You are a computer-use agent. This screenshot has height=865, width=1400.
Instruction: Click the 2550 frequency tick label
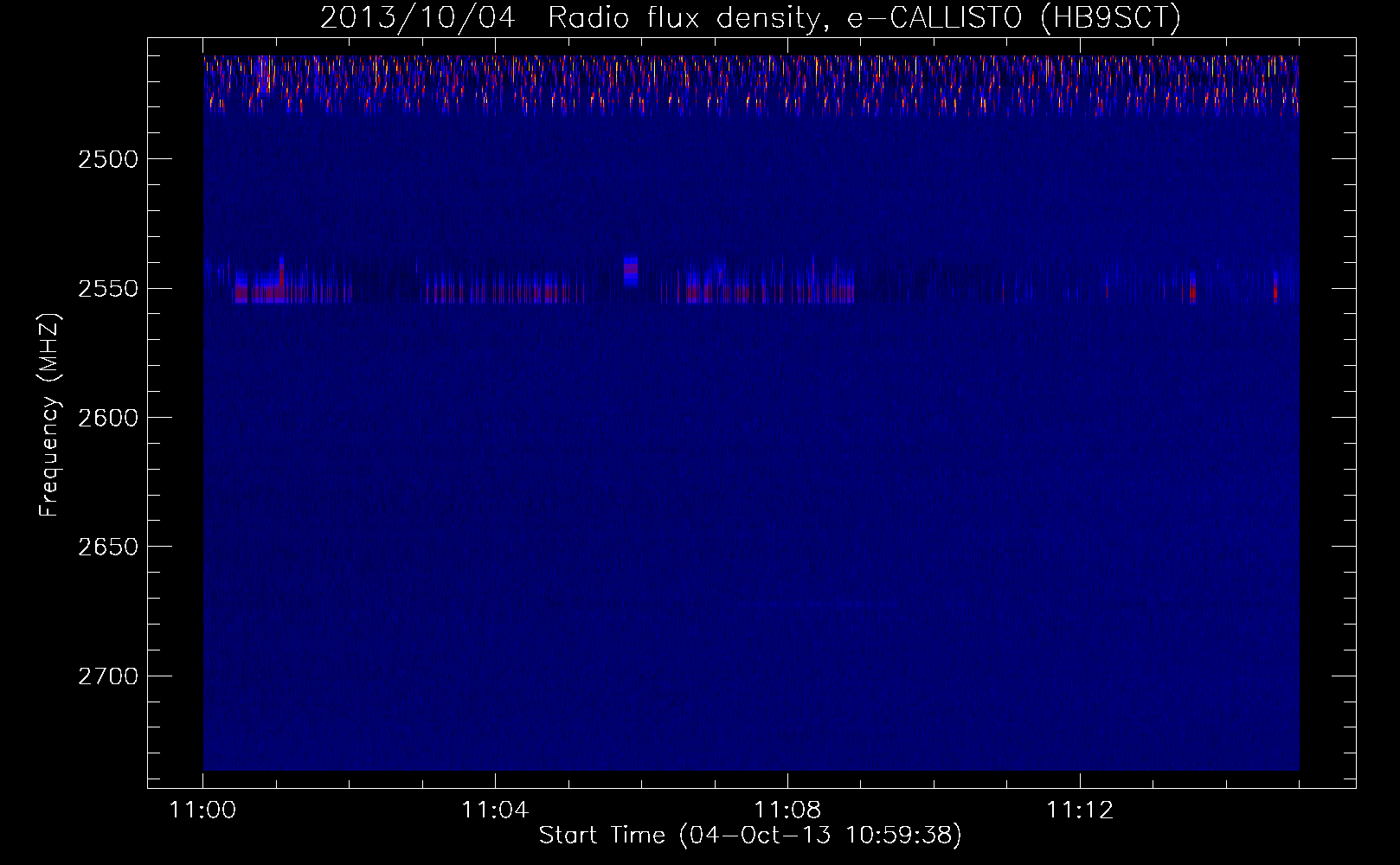pos(107,288)
